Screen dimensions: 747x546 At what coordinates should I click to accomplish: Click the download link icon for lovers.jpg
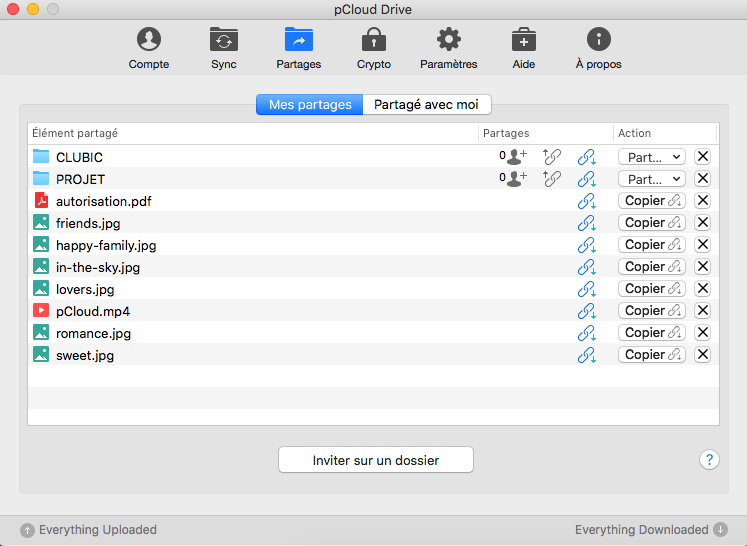coord(587,289)
